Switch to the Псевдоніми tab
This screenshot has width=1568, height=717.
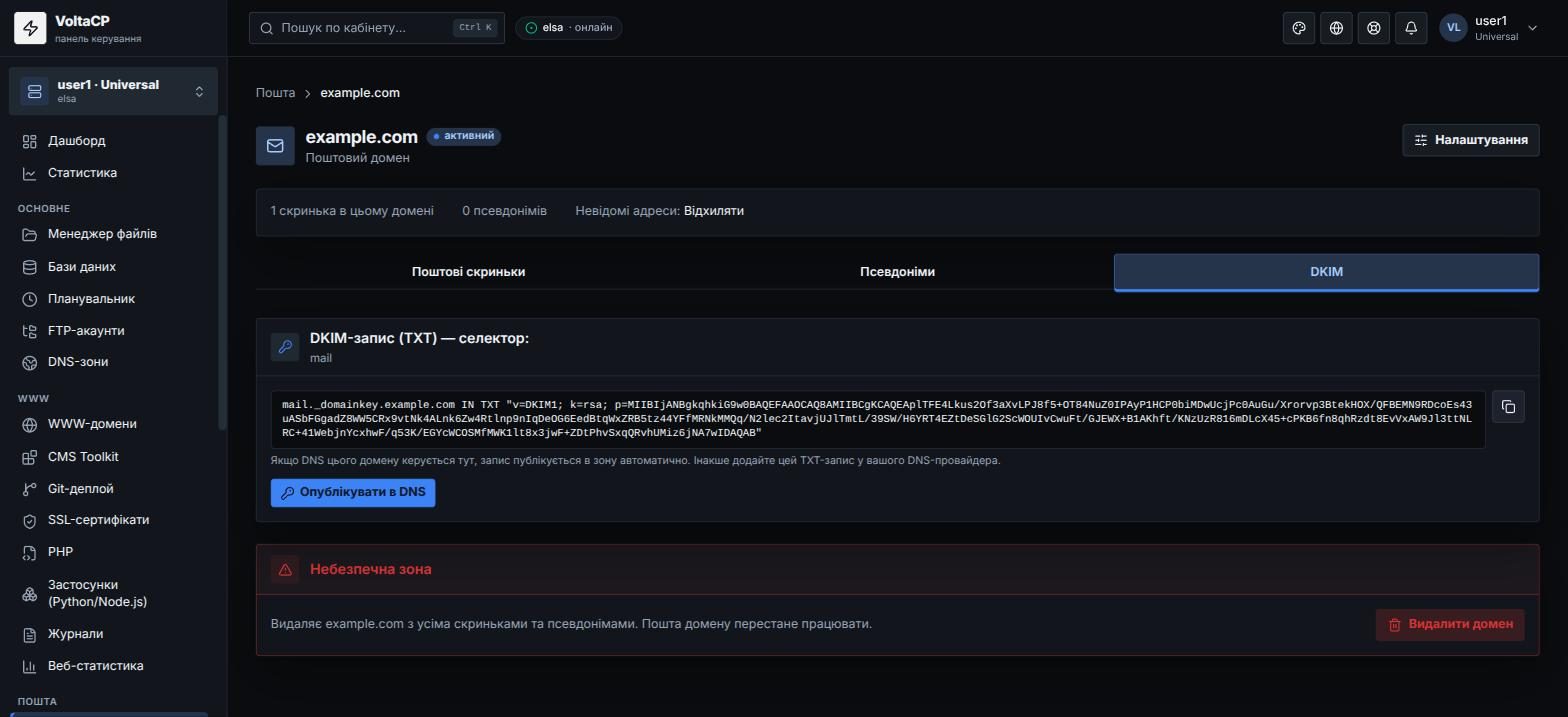(897, 272)
